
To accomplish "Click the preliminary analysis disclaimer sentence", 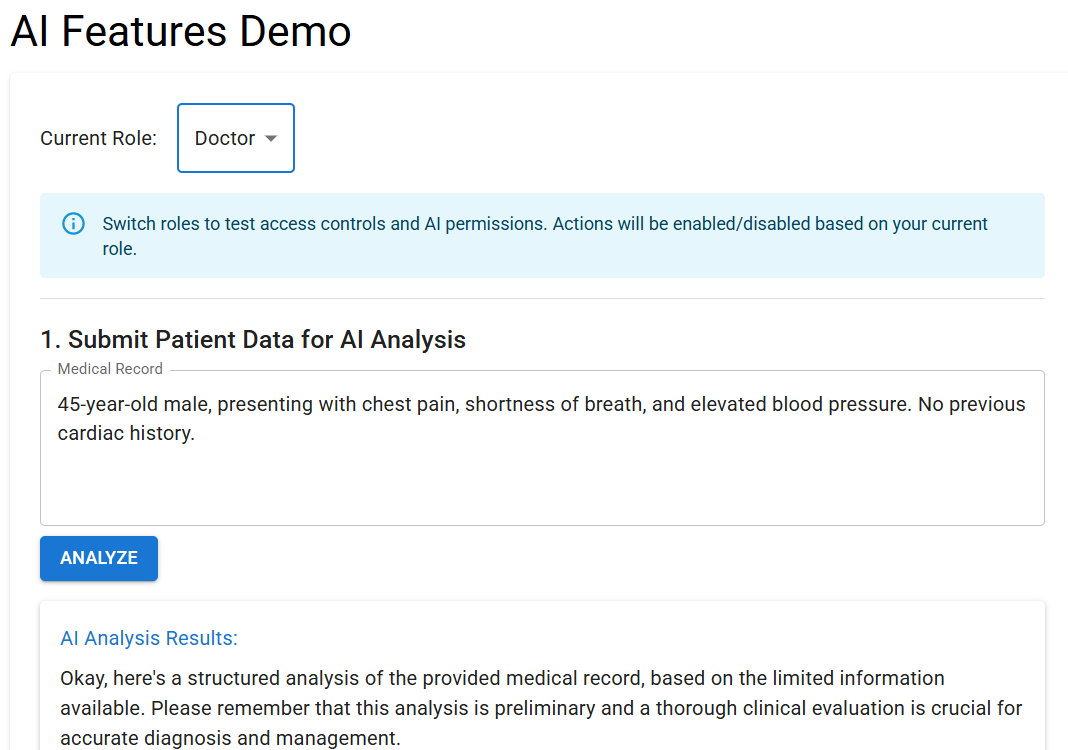I will tap(541, 723).
